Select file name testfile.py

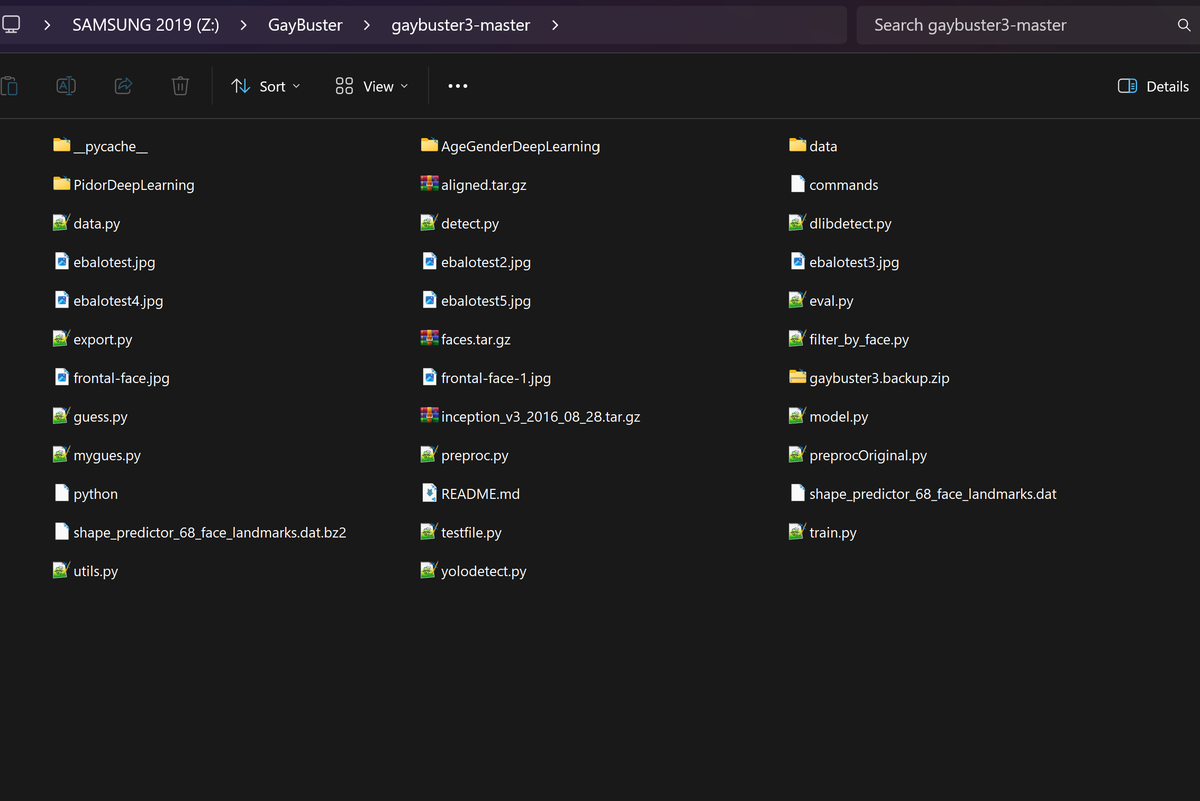click(x=471, y=533)
